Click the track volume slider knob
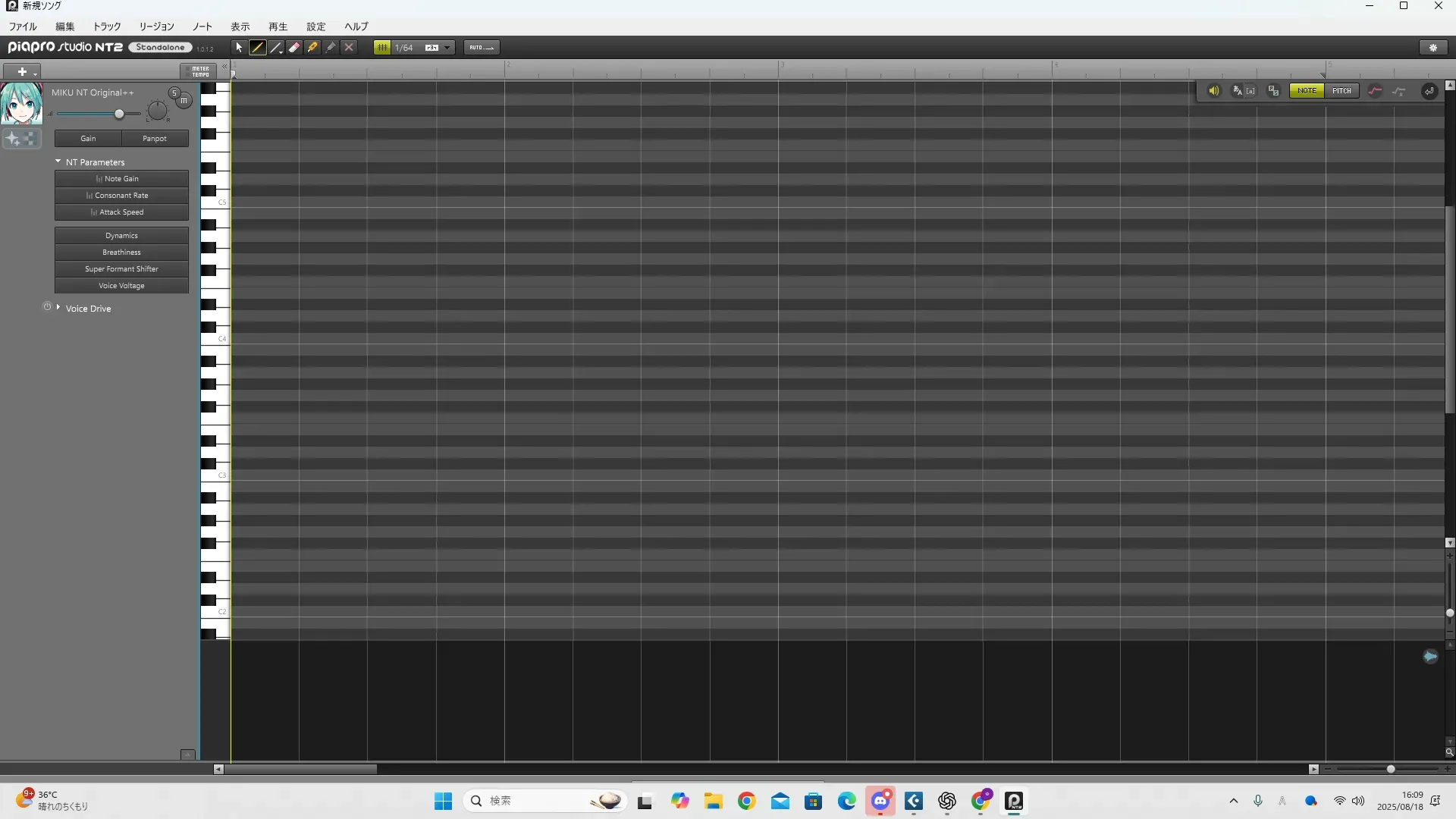 click(x=119, y=114)
